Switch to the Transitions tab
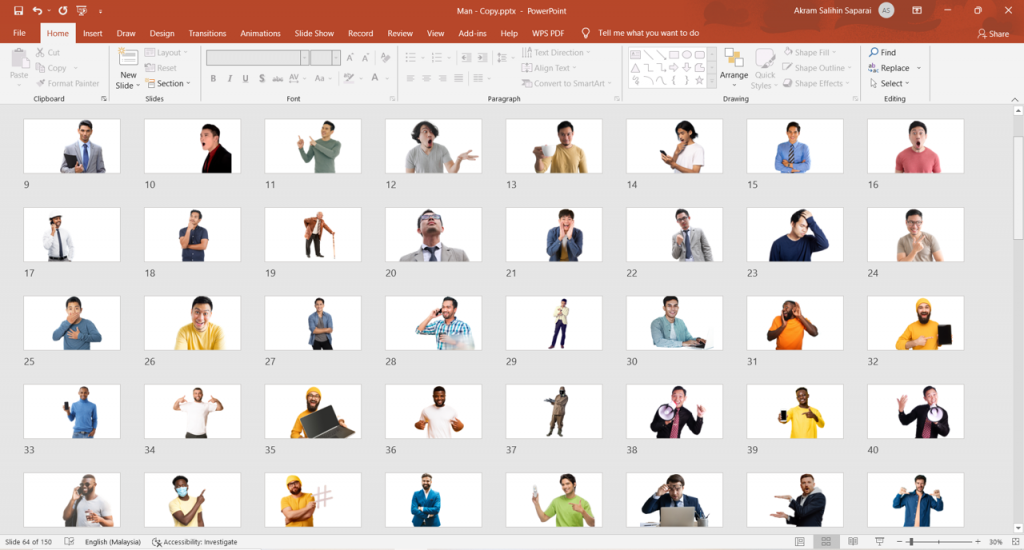 pos(207,33)
